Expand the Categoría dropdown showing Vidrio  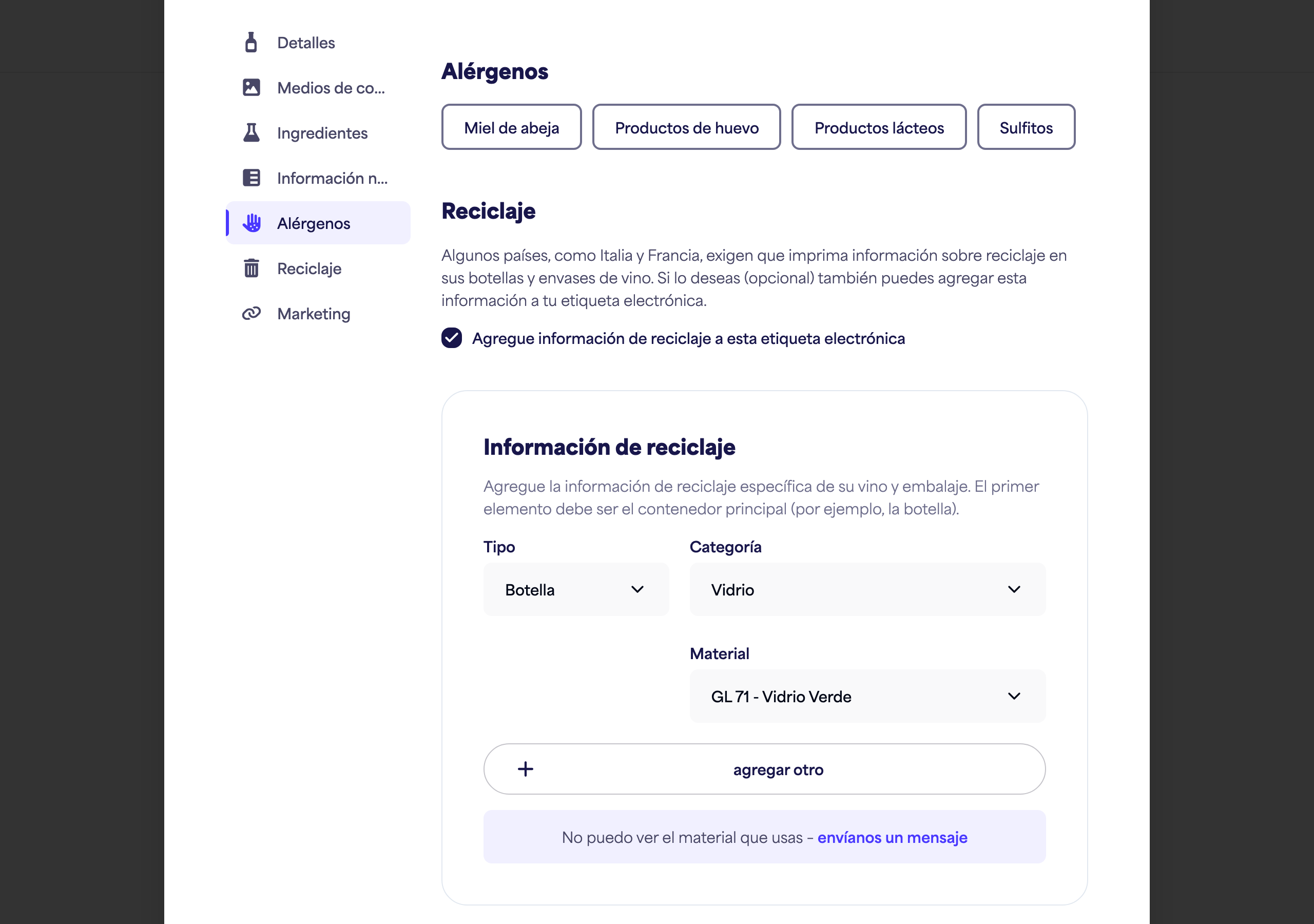(x=867, y=590)
